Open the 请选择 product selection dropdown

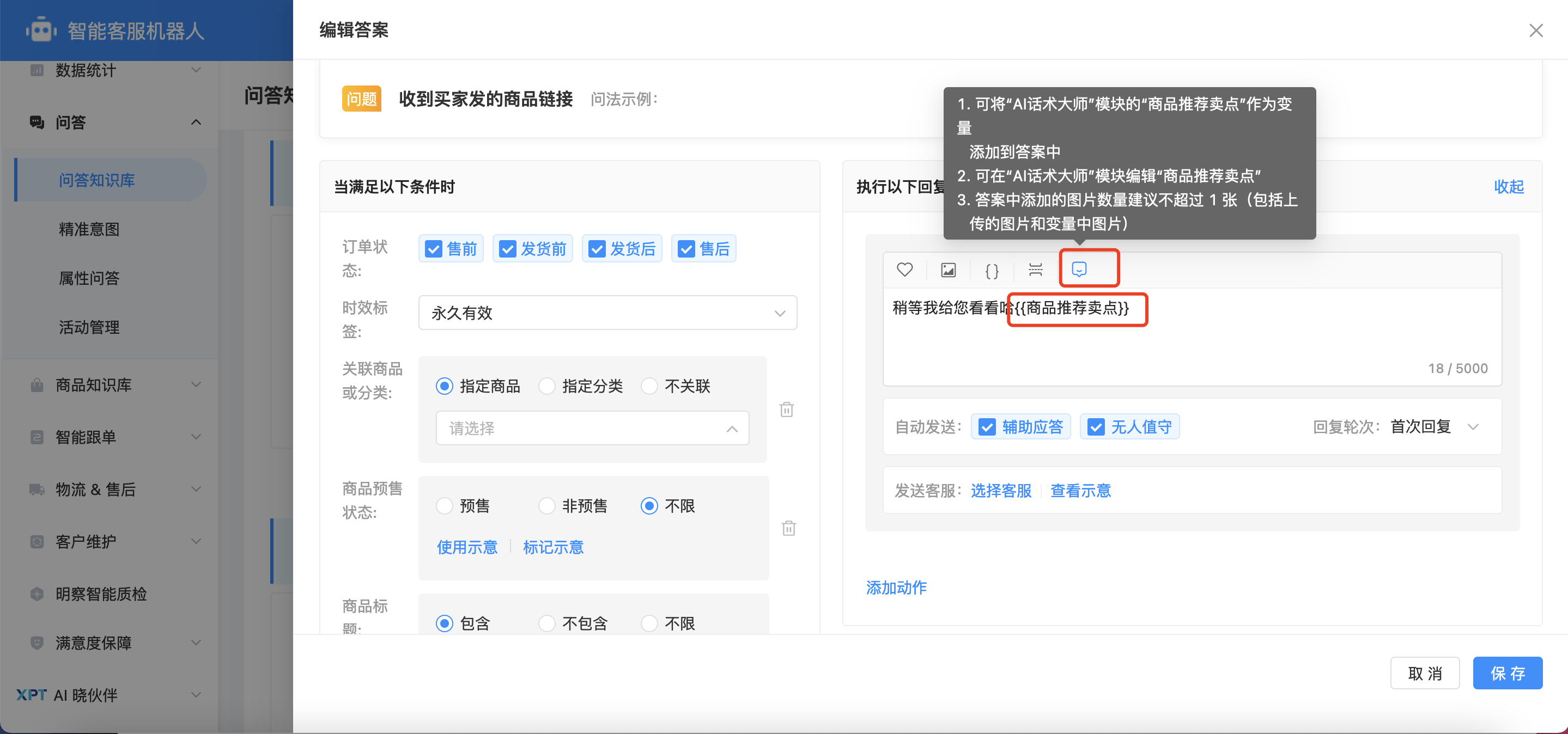(x=592, y=428)
